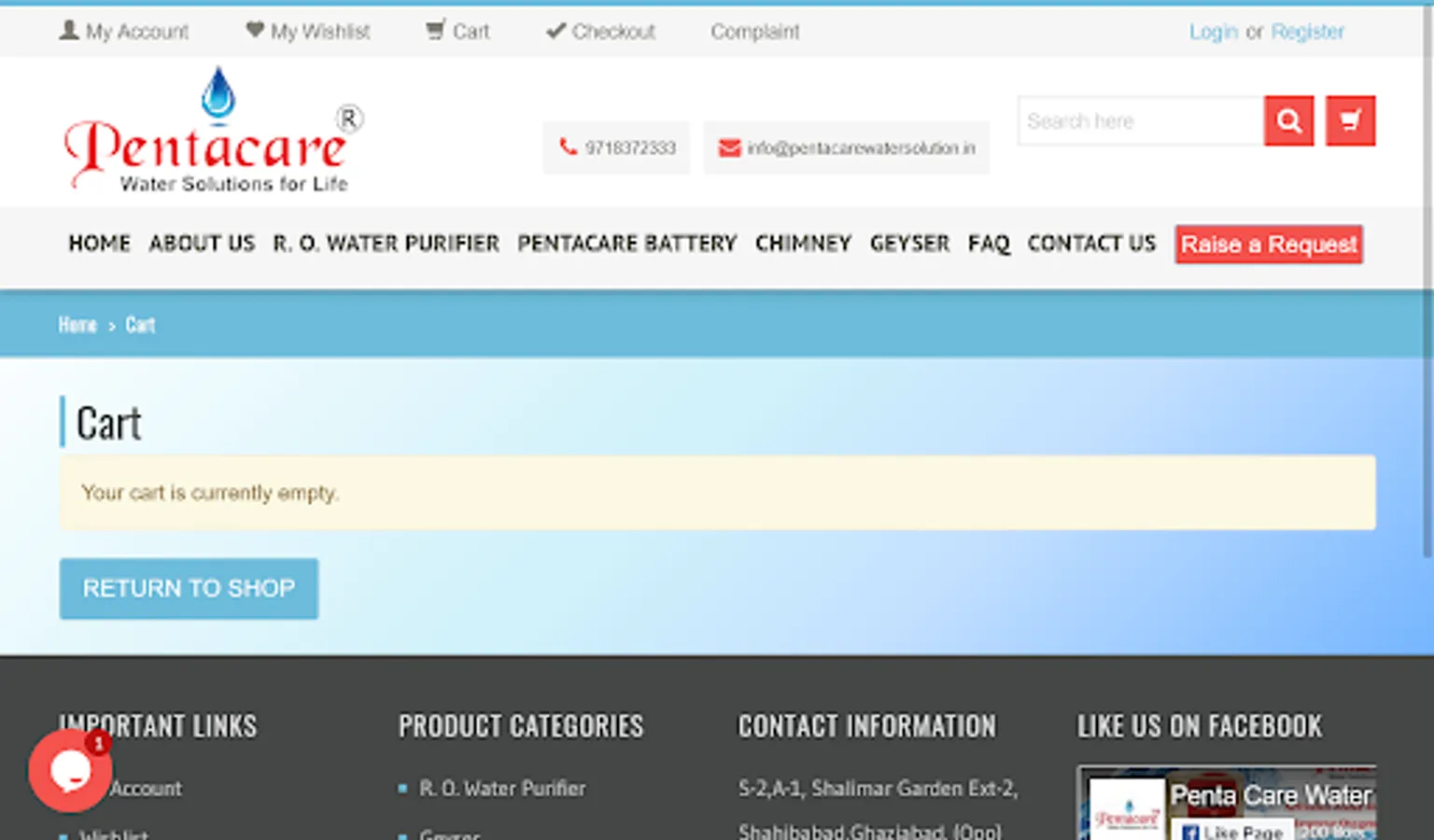Click the envelope icon beside the email
Screen dimensions: 1434x840
(730, 147)
